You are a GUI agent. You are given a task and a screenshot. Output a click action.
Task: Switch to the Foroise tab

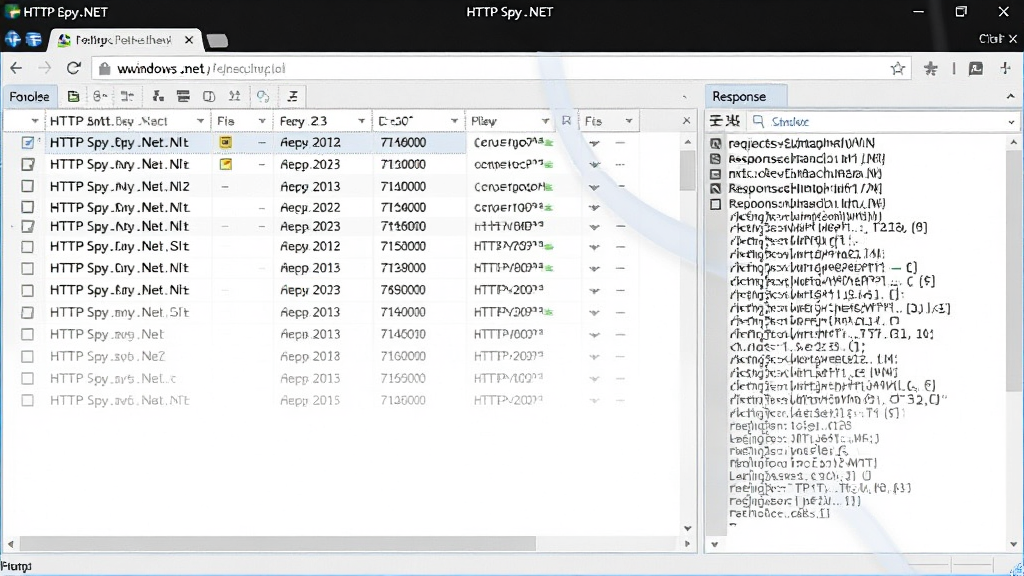(x=29, y=97)
